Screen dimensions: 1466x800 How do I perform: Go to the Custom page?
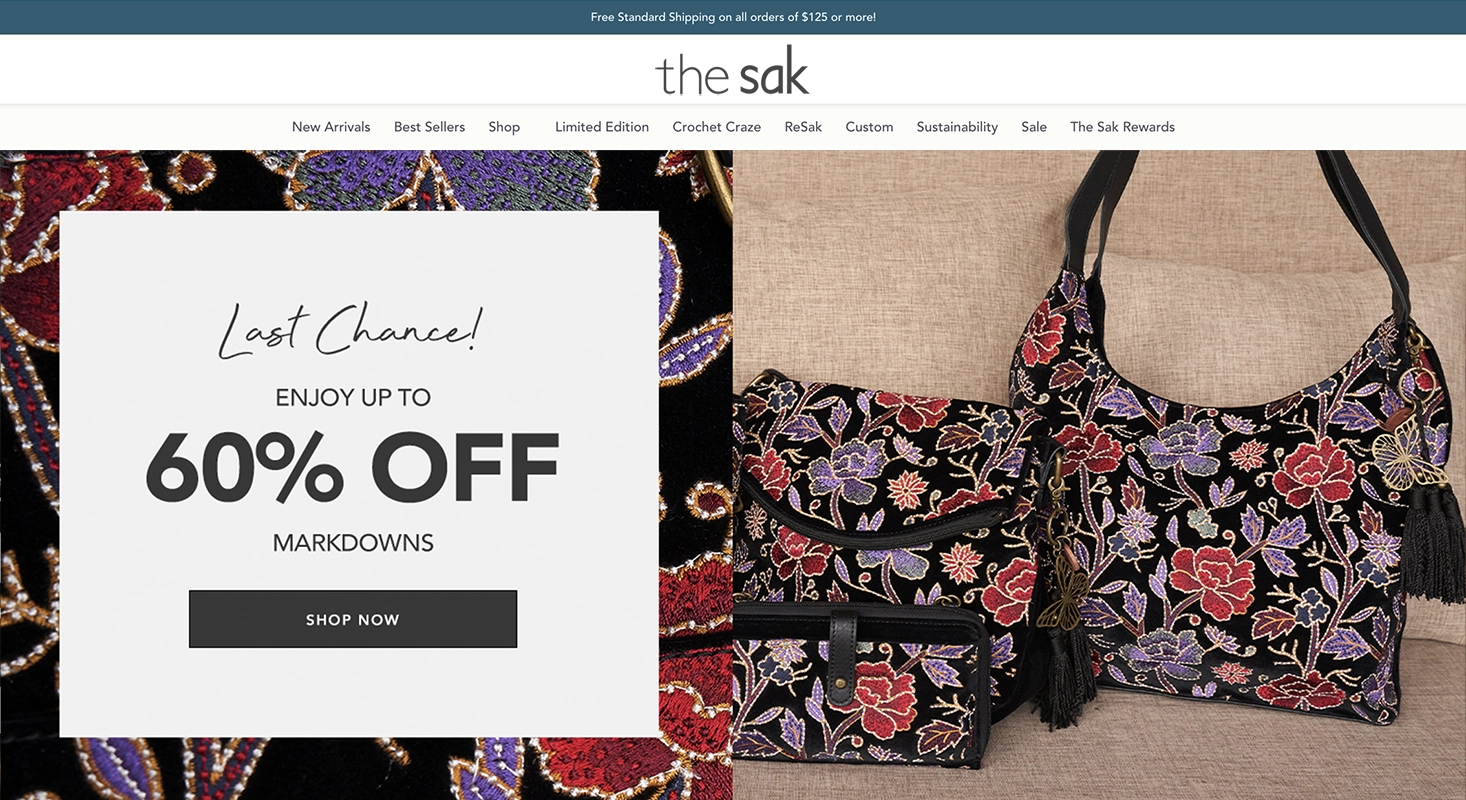869,127
